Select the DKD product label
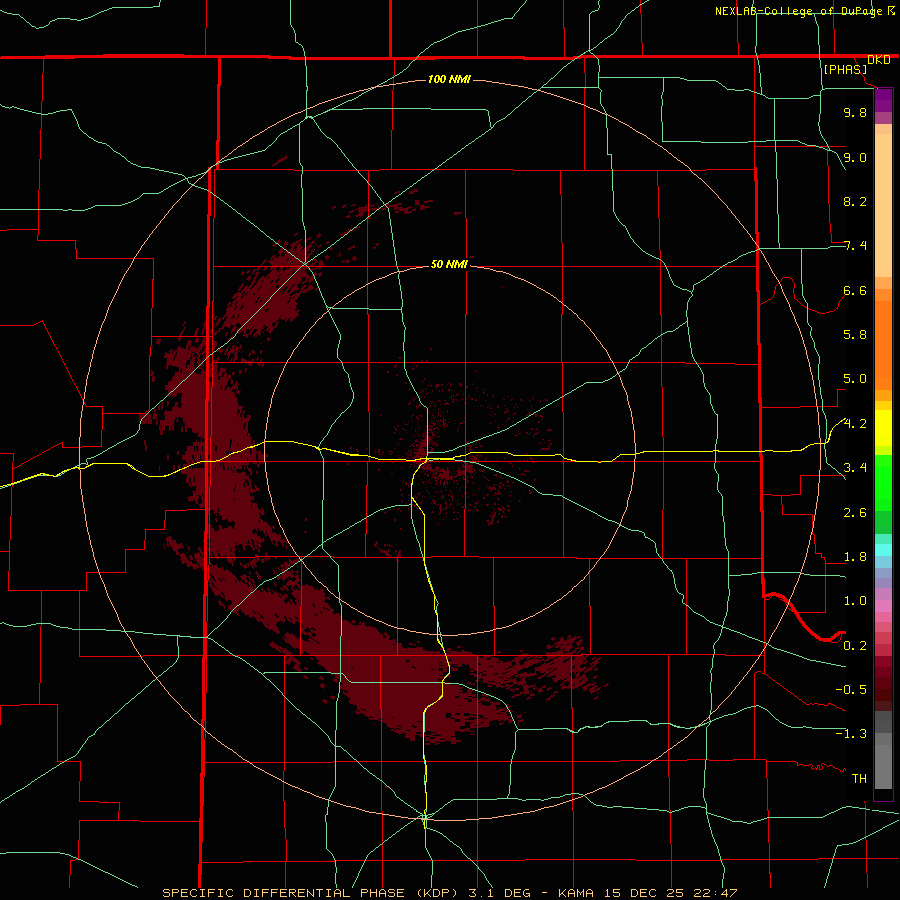Viewport: 900px width, 900px height. pyautogui.click(x=879, y=60)
